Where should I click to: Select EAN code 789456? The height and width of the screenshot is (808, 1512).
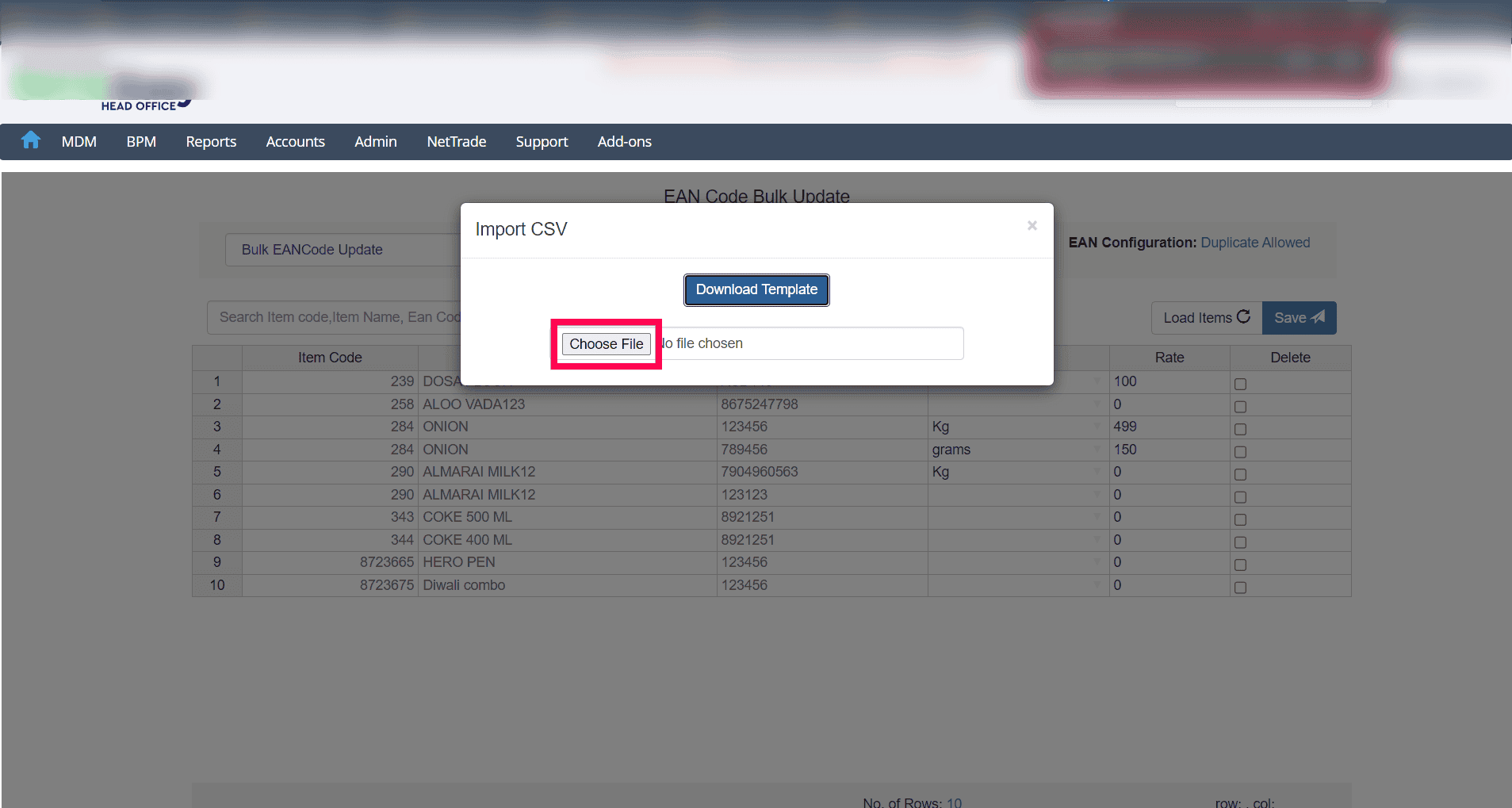(x=822, y=450)
